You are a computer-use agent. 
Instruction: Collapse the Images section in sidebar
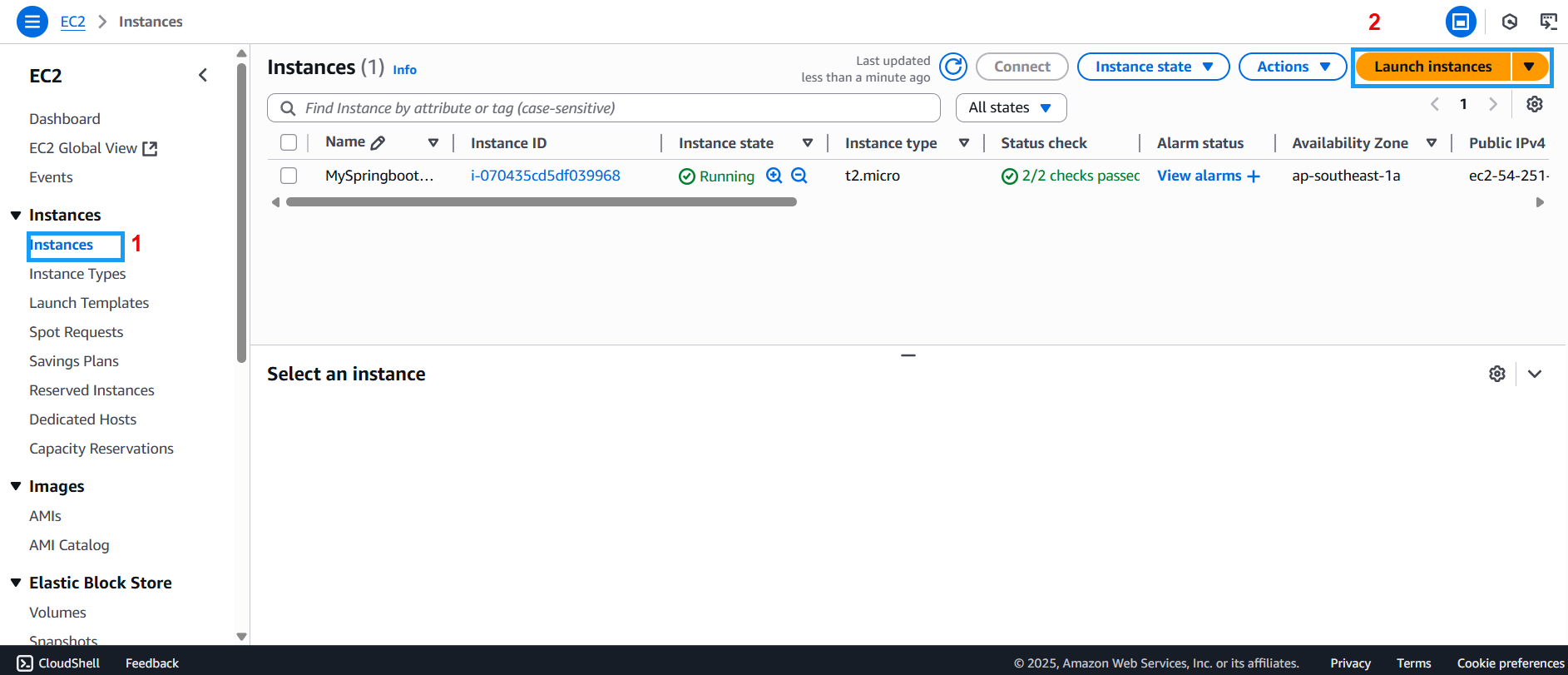[16, 486]
